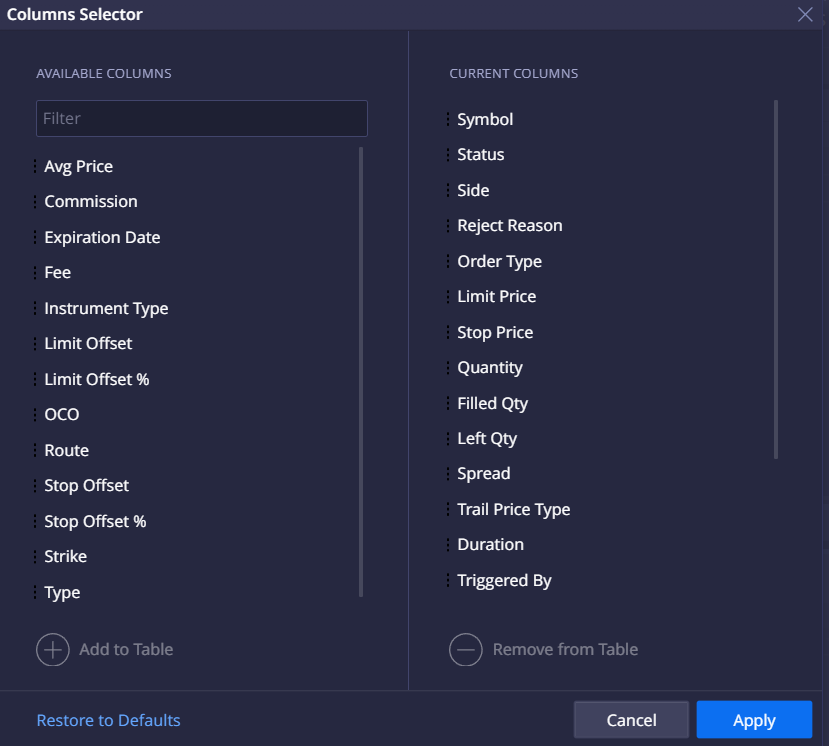
Task: Click the drag handle beside Symbol
Action: click(448, 120)
